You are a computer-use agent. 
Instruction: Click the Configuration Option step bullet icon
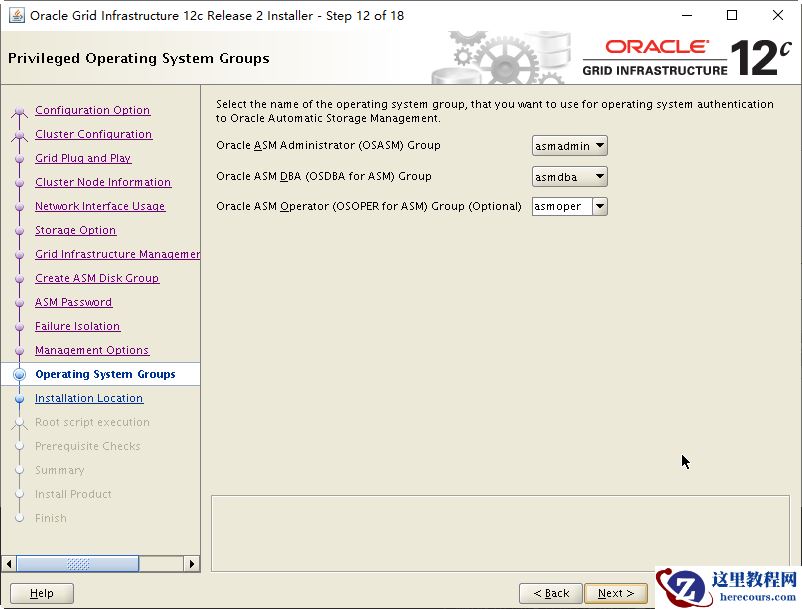click(19, 111)
